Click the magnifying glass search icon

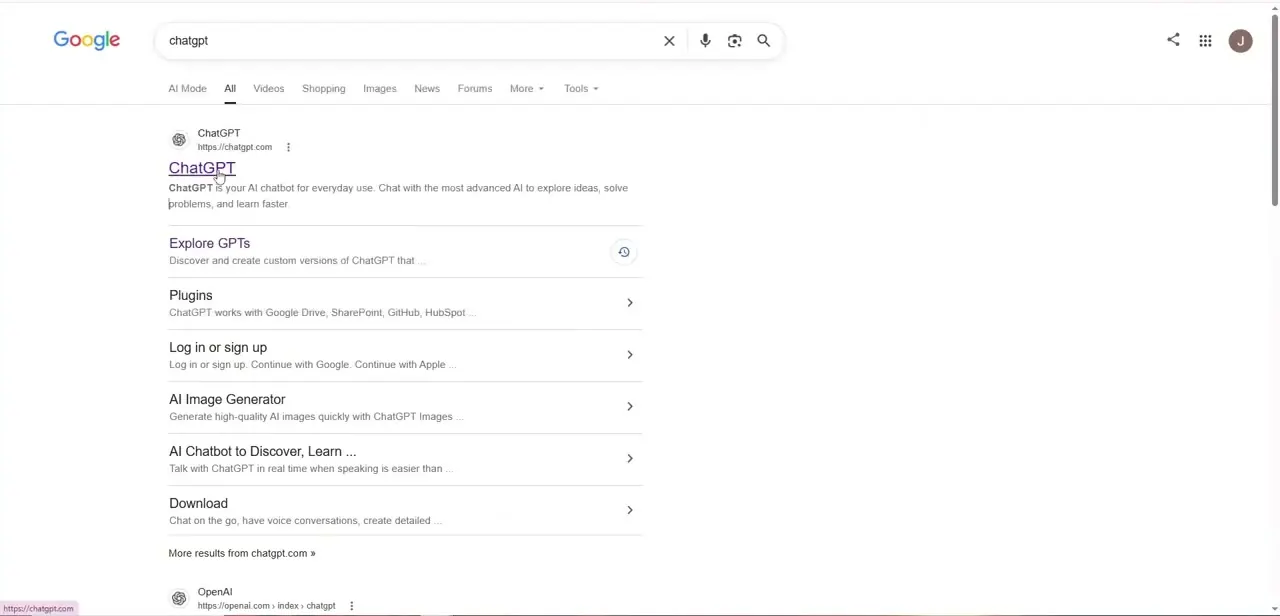coord(764,41)
